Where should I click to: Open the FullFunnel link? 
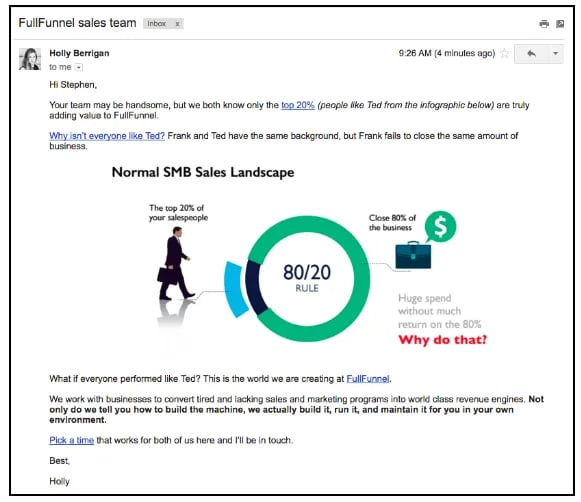368,379
